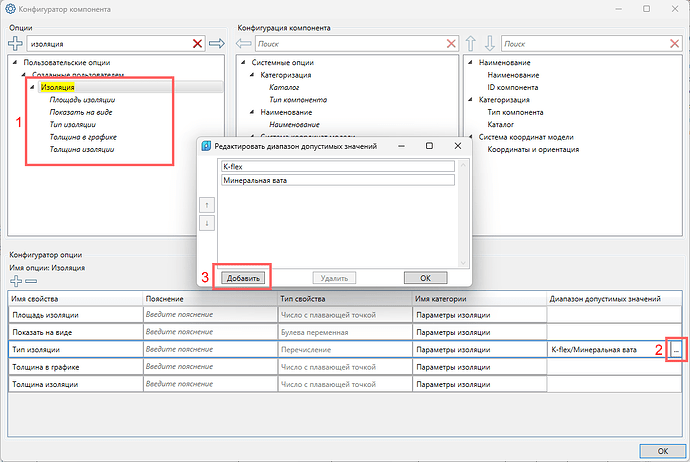Click Добавить button in range dialog
The image size is (690, 462).
pyautogui.click(x=243, y=278)
